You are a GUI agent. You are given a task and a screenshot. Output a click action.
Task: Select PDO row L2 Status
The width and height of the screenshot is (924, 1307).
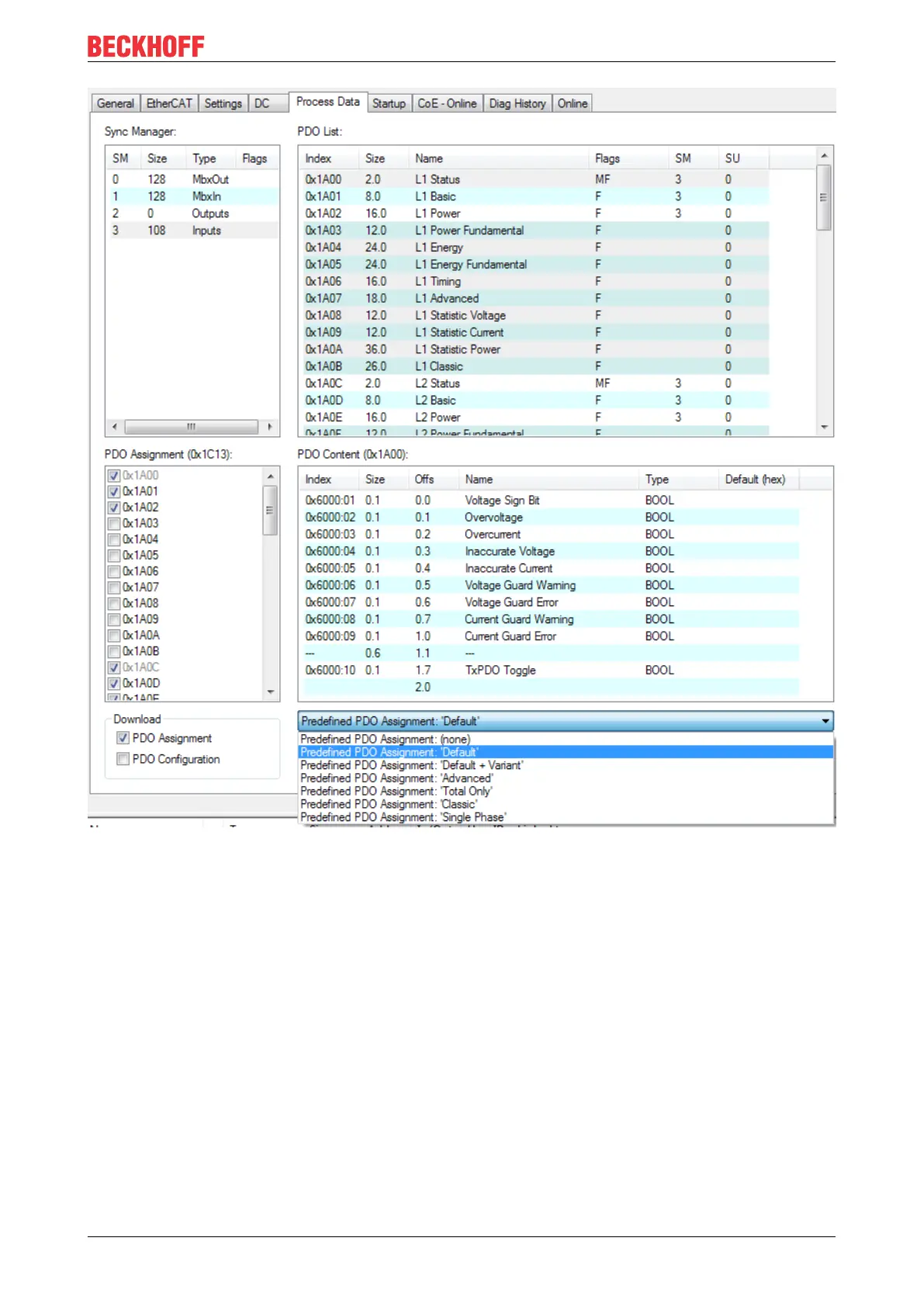pos(535,383)
